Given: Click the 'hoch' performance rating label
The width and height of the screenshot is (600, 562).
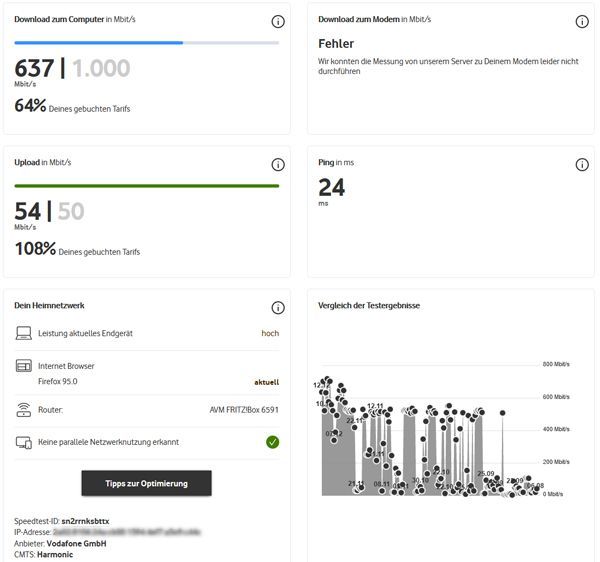Looking at the screenshot, I should 270,333.
